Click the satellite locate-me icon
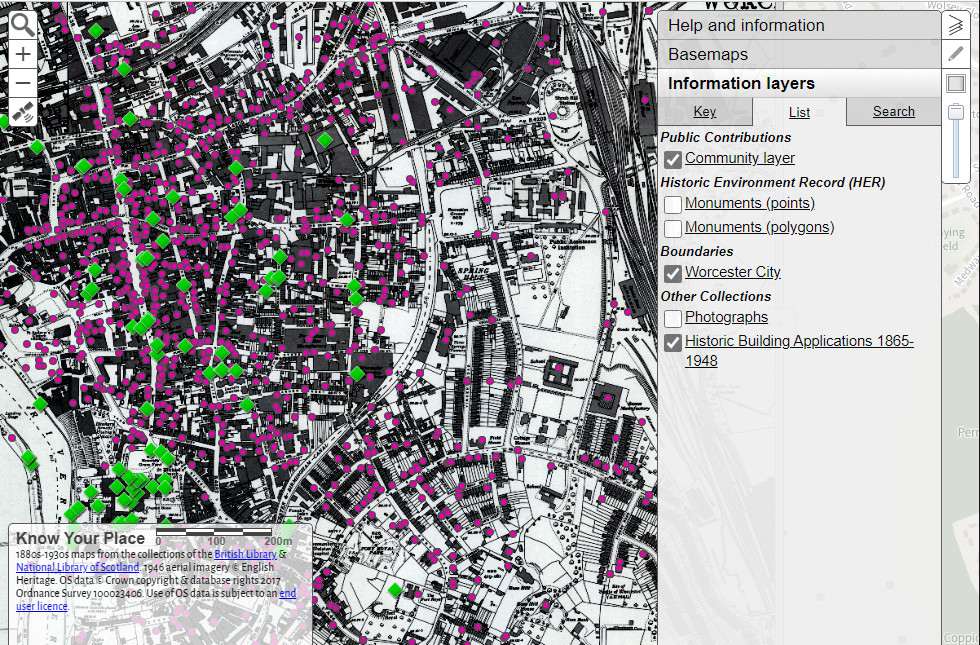This screenshot has width=980, height=645. pos(23,113)
